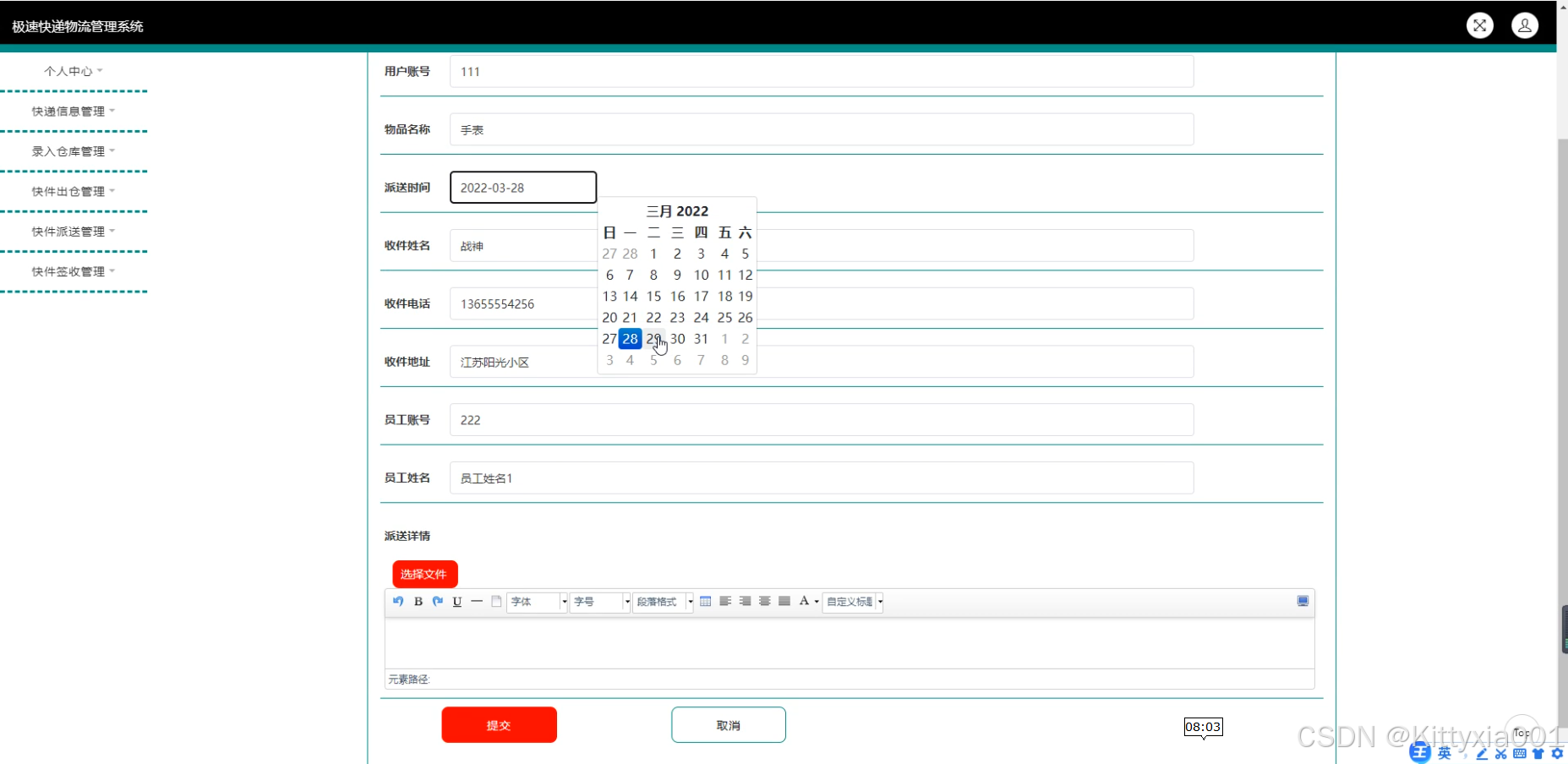The width and height of the screenshot is (1568, 764).
Task: Click the Undo arrow in editor toolbar
Action: click(398, 602)
